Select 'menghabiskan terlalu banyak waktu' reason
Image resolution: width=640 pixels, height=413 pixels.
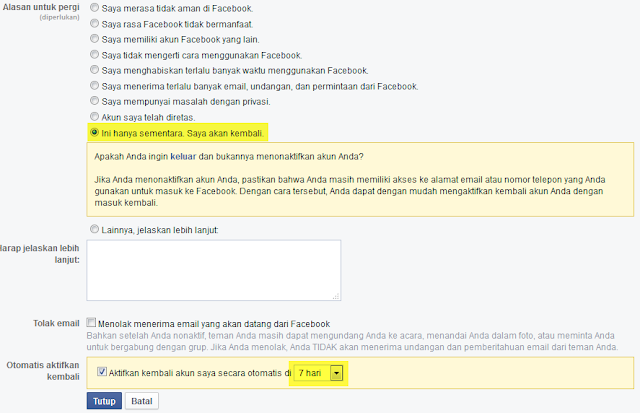tap(94, 69)
